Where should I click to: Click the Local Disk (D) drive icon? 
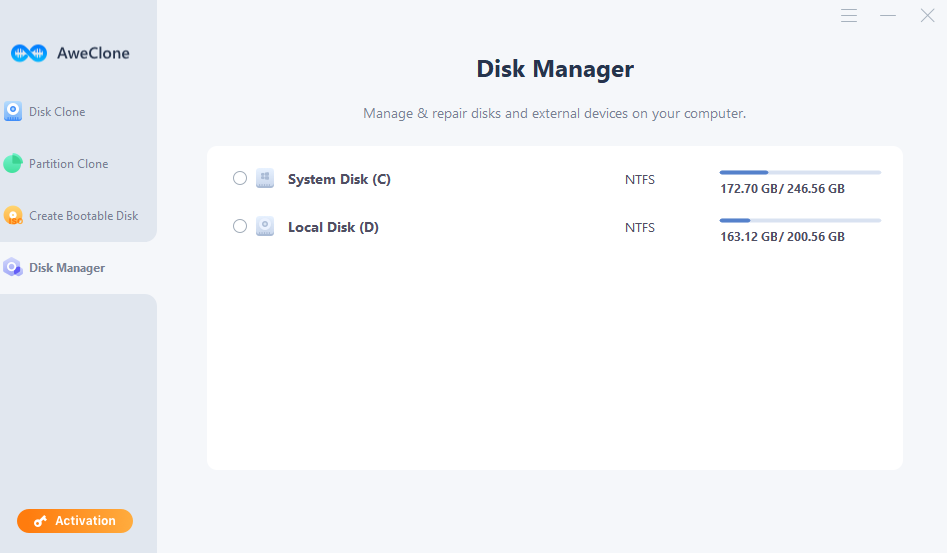coord(265,226)
